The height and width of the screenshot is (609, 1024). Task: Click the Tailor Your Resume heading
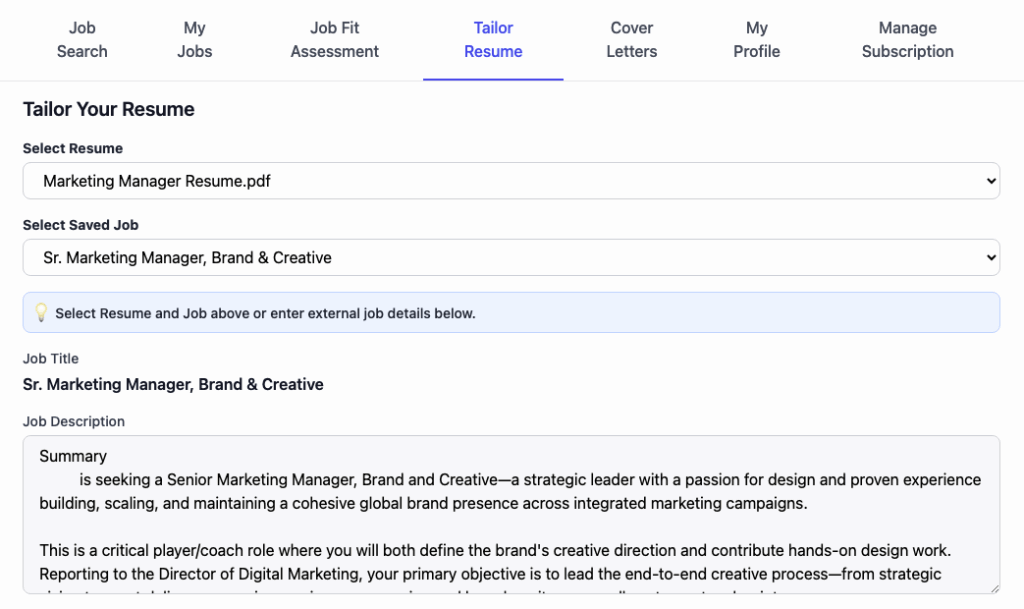click(x=108, y=109)
